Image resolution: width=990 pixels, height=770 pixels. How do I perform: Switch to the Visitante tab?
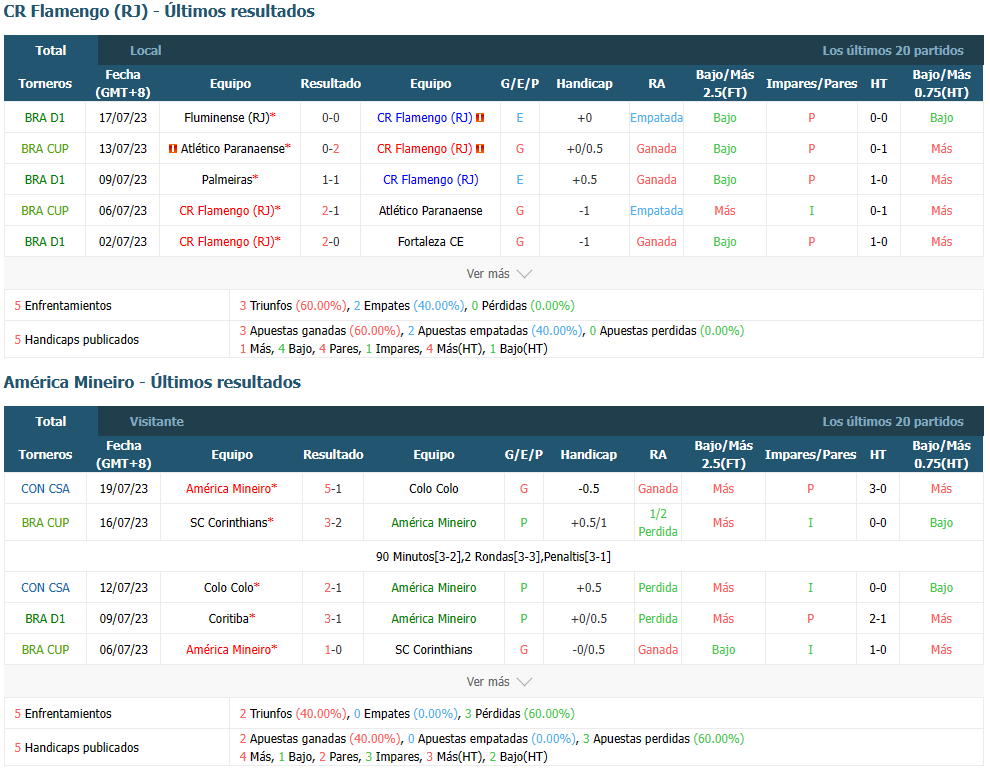[157, 422]
